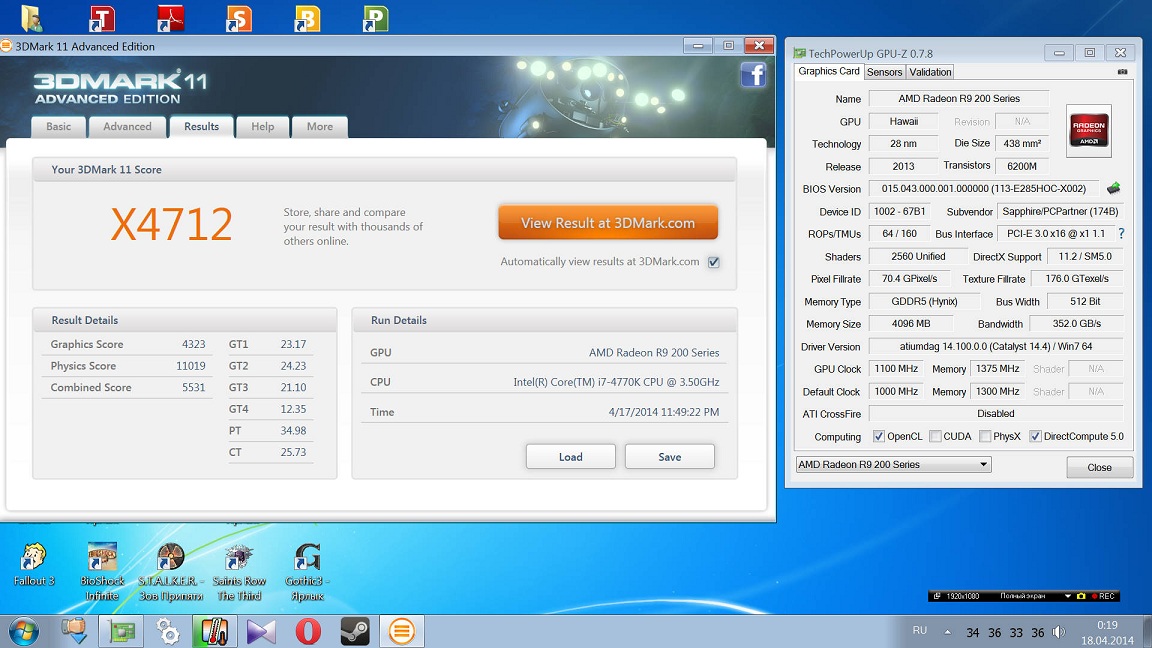Open the BioShock Infinite desktop shortcut
Viewport: 1152px width, 648px height.
[x=102, y=572]
